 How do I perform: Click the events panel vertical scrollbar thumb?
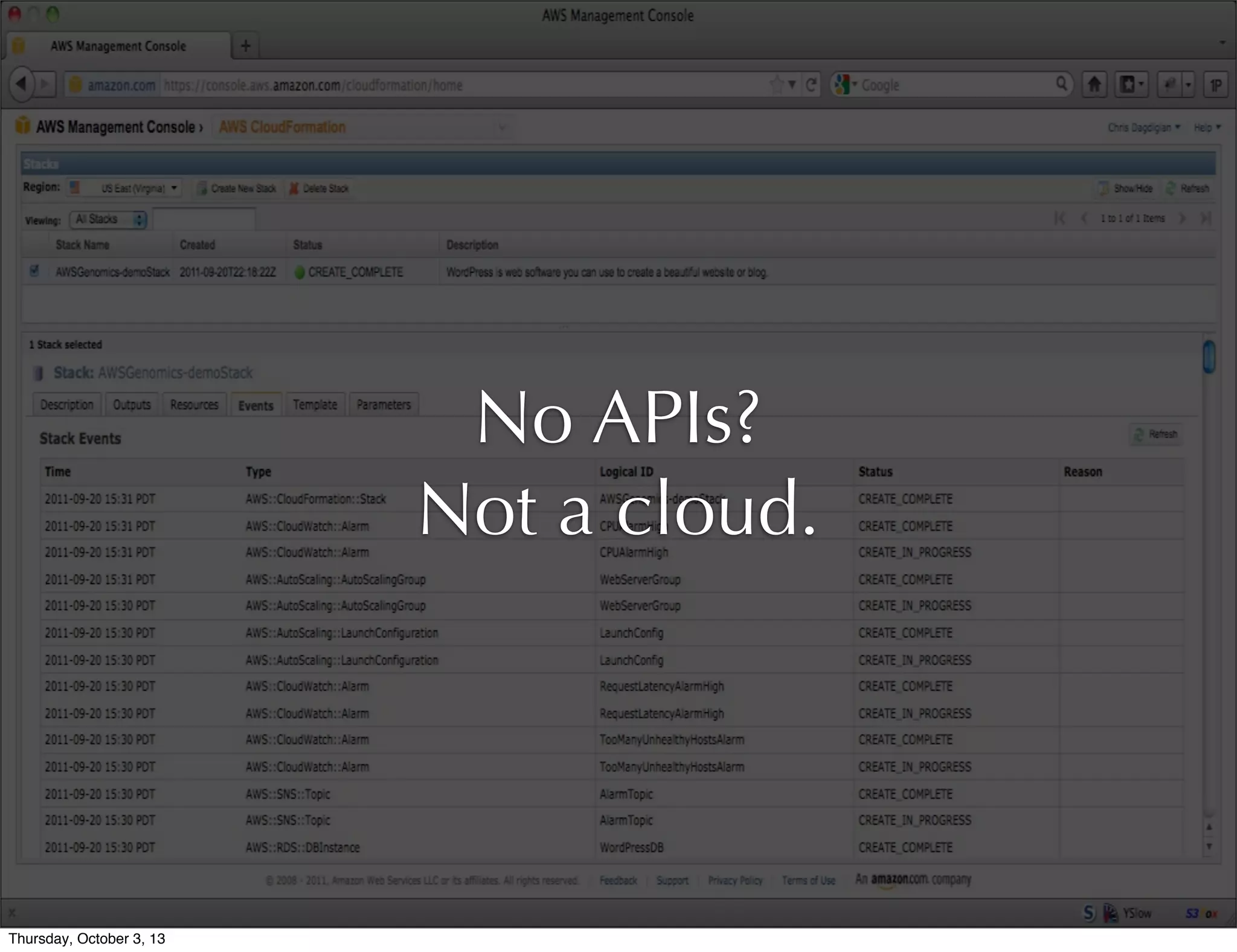click(x=1209, y=357)
